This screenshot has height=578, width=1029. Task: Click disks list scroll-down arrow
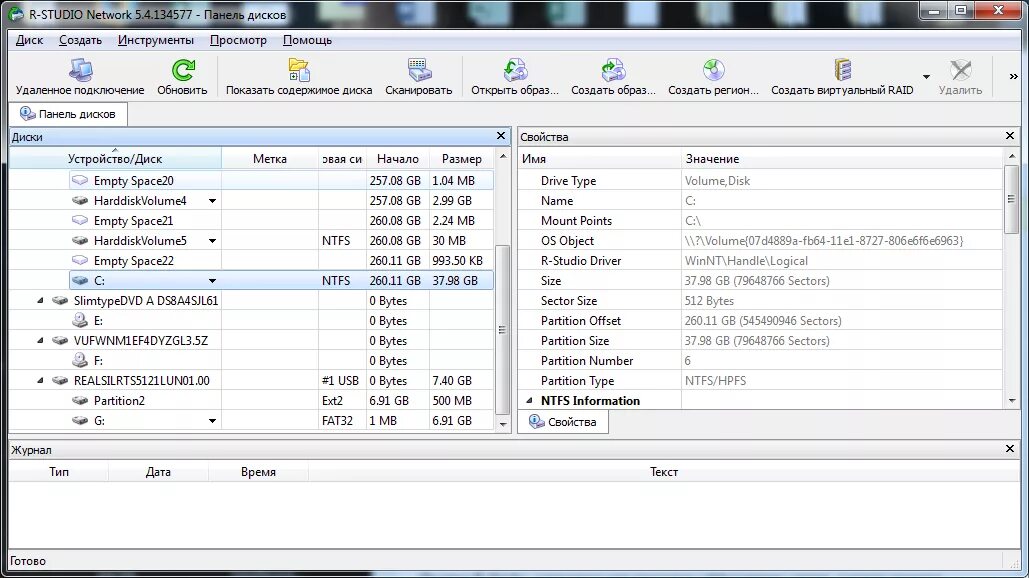click(x=503, y=424)
